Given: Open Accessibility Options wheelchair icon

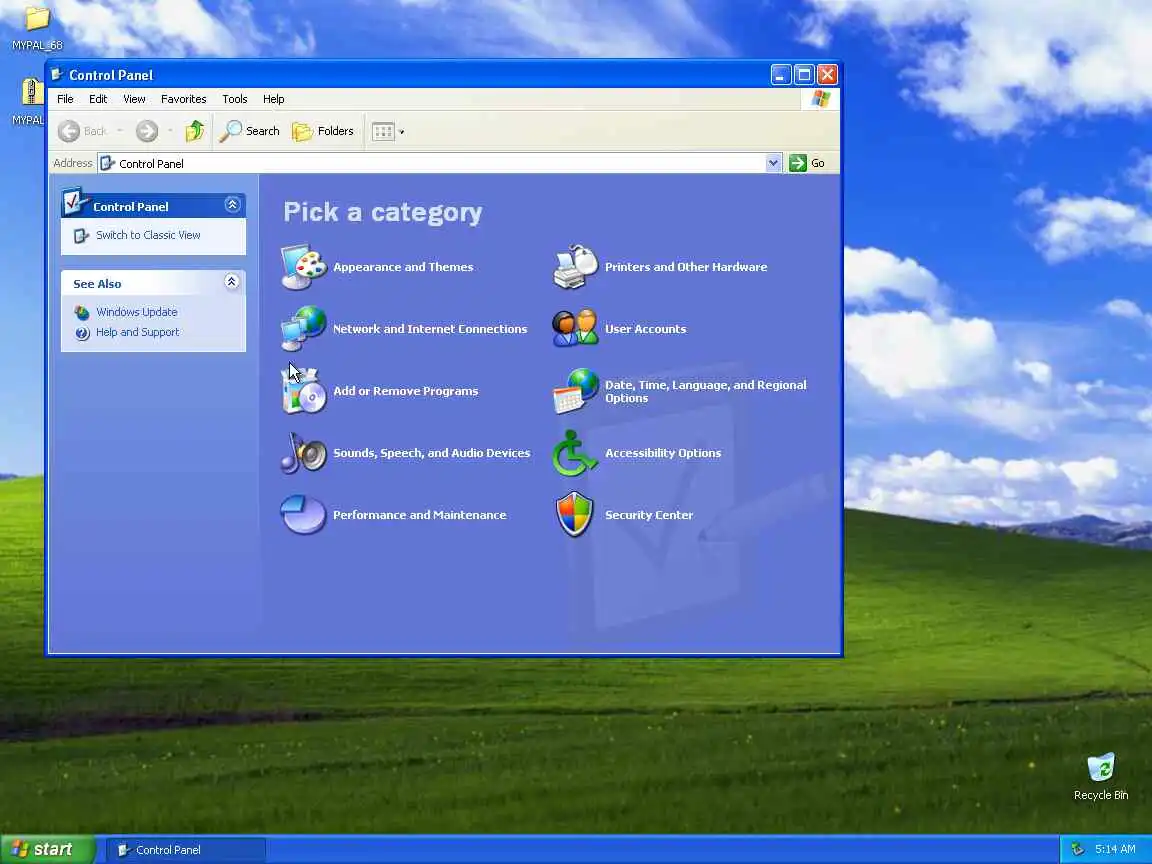Looking at the screenshot, I should [575, 453].
